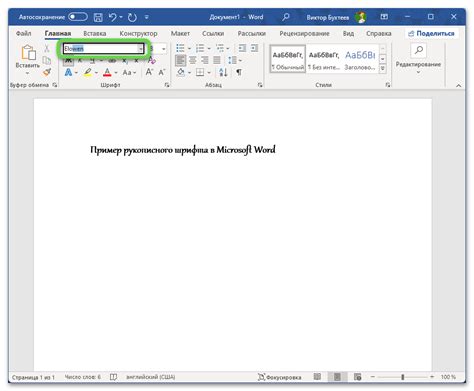Toggle superscript formatting

136,61
